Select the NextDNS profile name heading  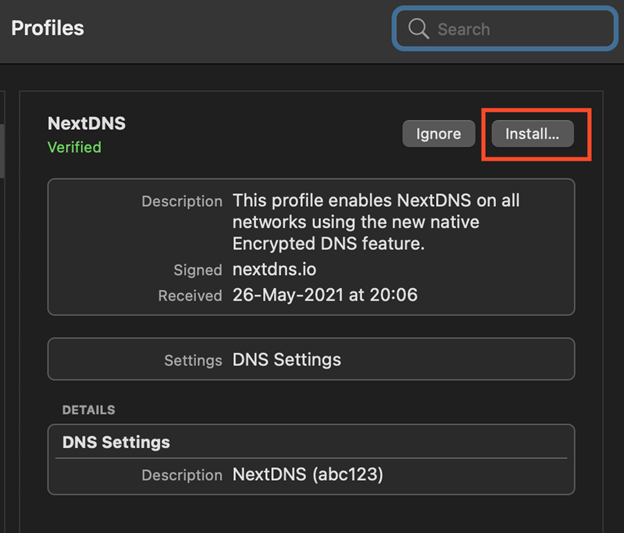pyautogui.click(x=87, y=124)
